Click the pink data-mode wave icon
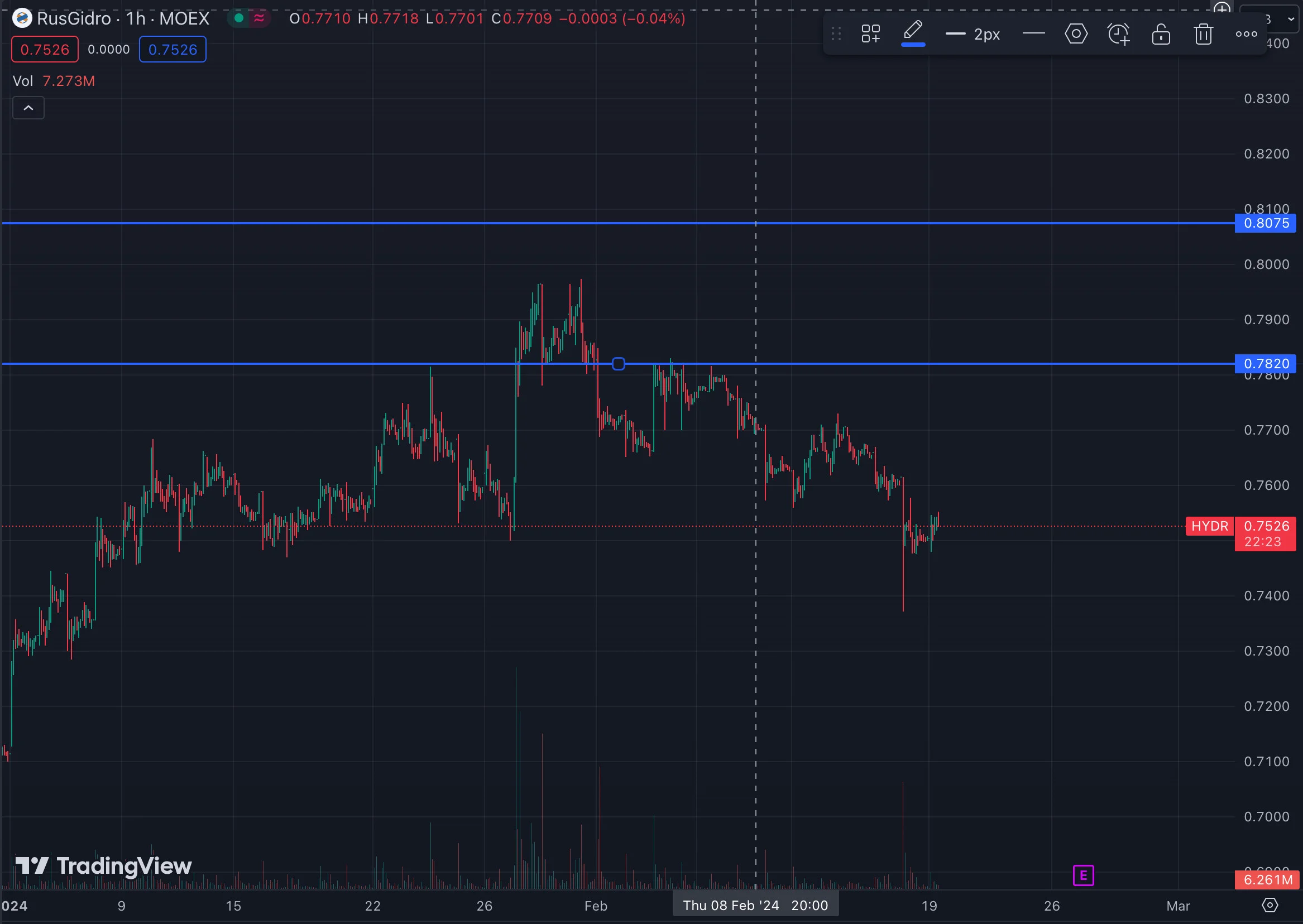This screenshot has height=924, width=1303. click(x=259, y=18)
